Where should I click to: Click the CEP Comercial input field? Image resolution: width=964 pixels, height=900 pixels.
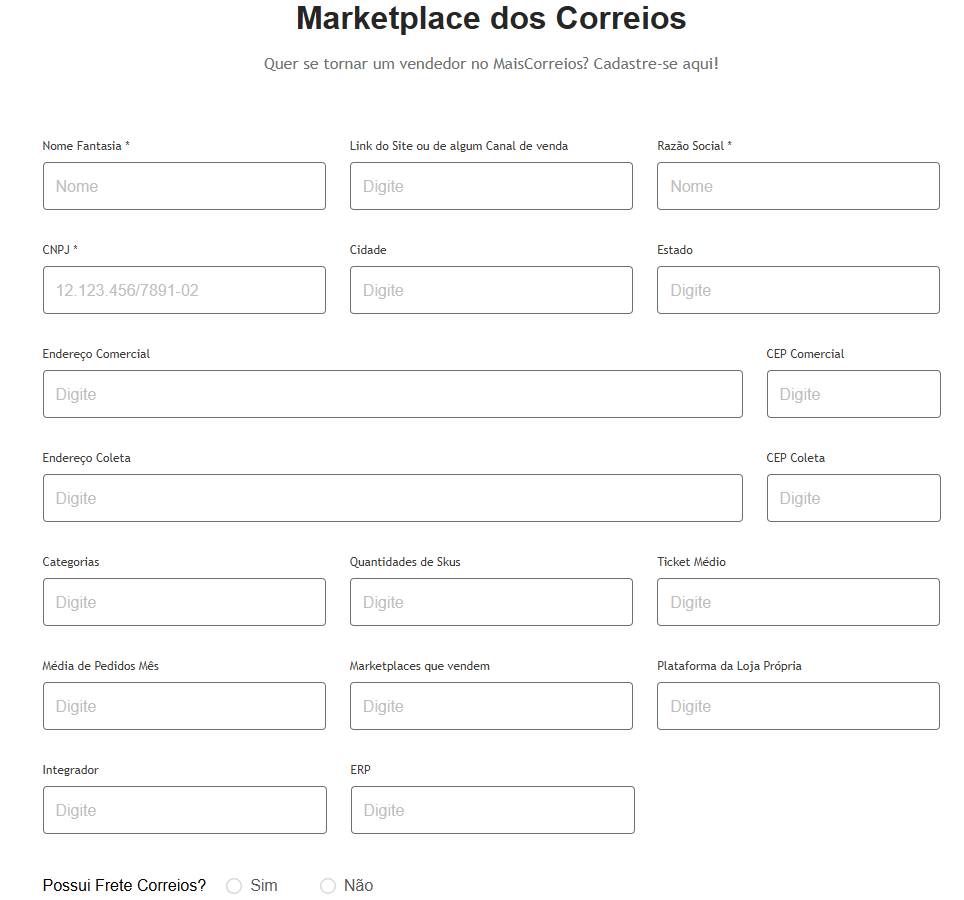coord(853,394)
